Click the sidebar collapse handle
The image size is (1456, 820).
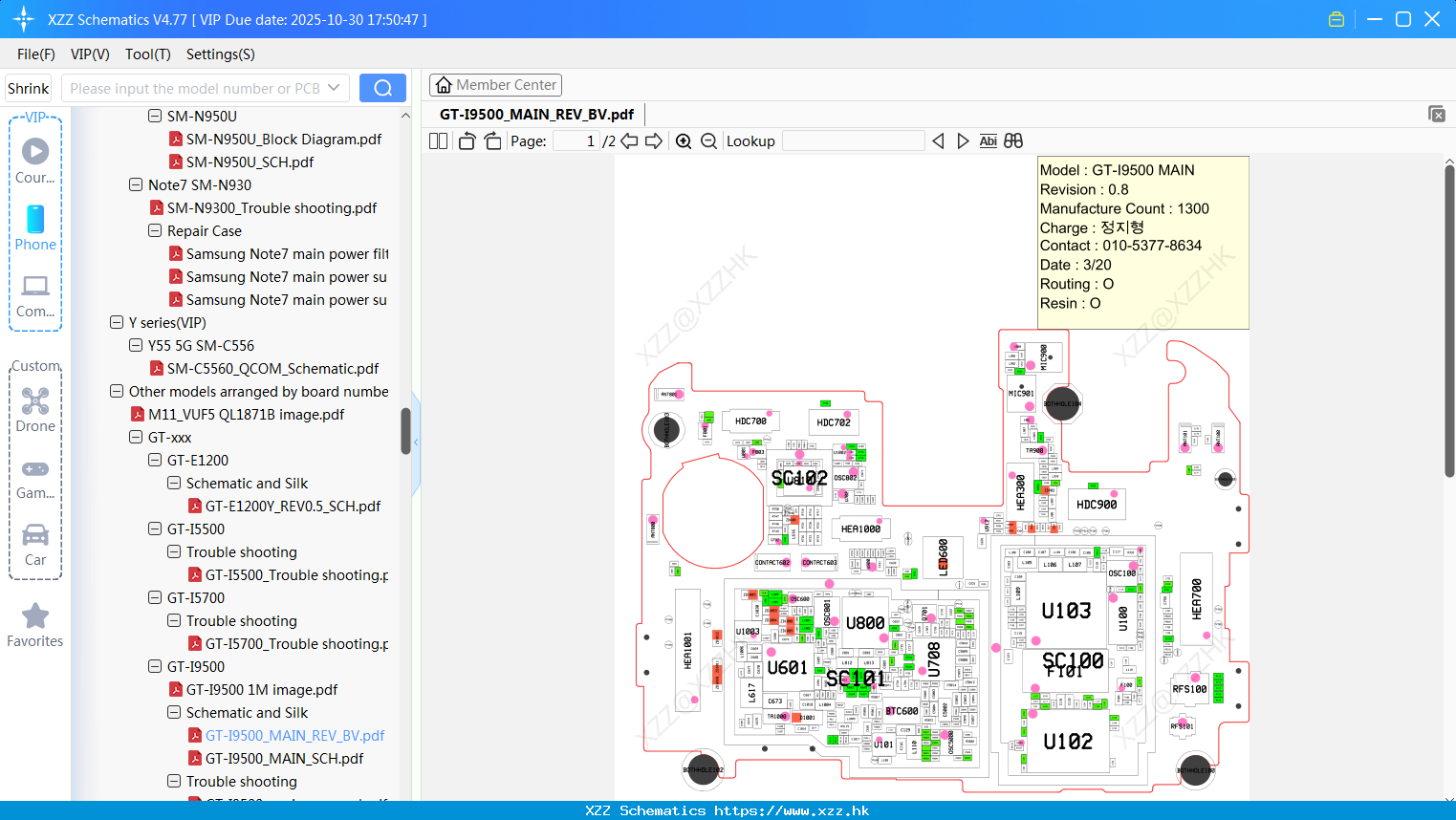tap(416, 442)
